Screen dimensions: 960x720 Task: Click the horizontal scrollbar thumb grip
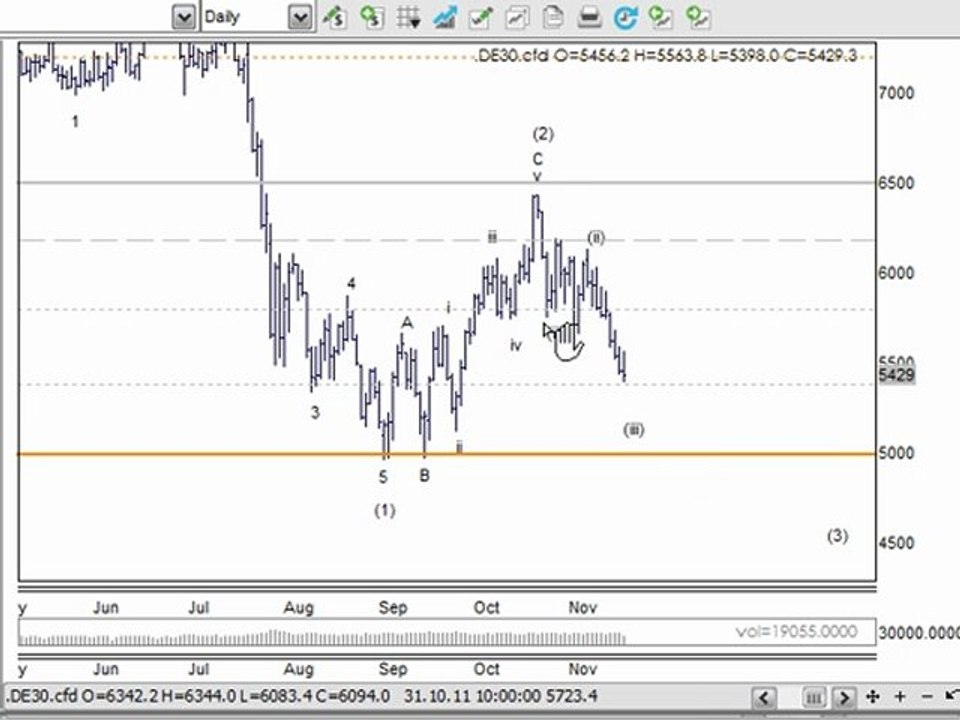[x=813, y=697]
